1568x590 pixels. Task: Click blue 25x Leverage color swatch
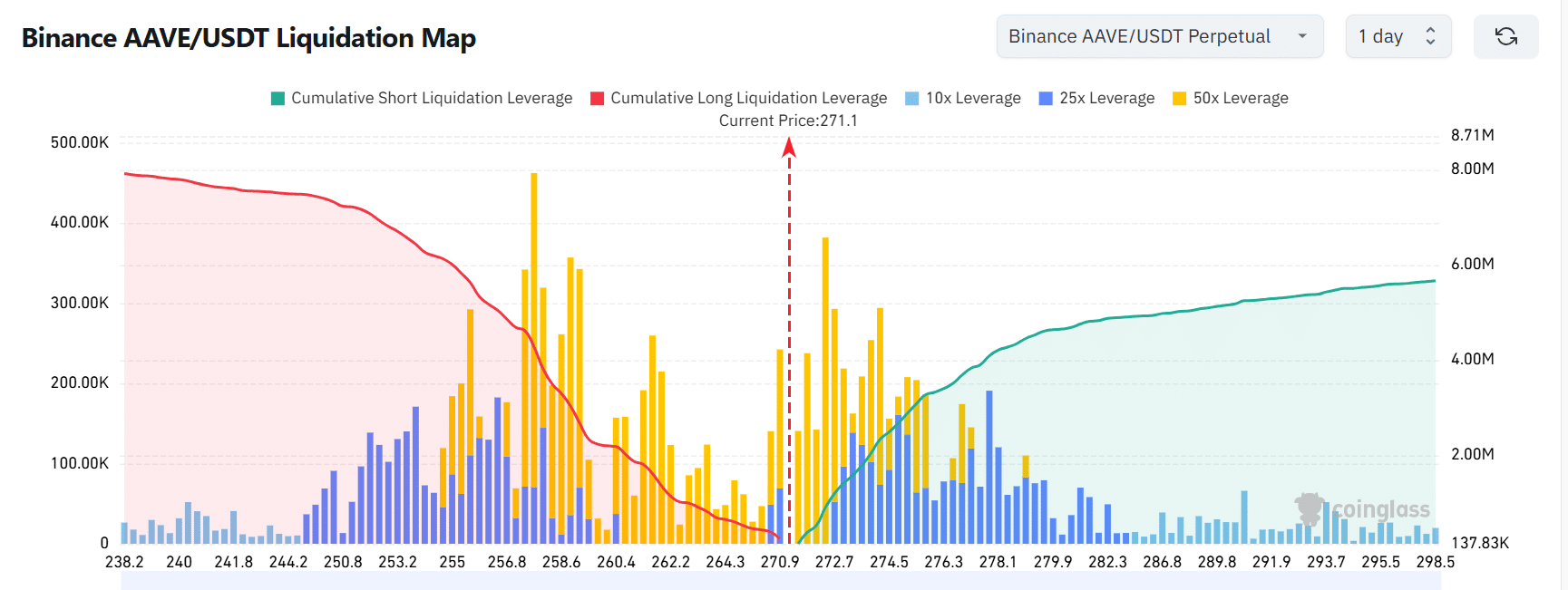tap(1047, 98)
